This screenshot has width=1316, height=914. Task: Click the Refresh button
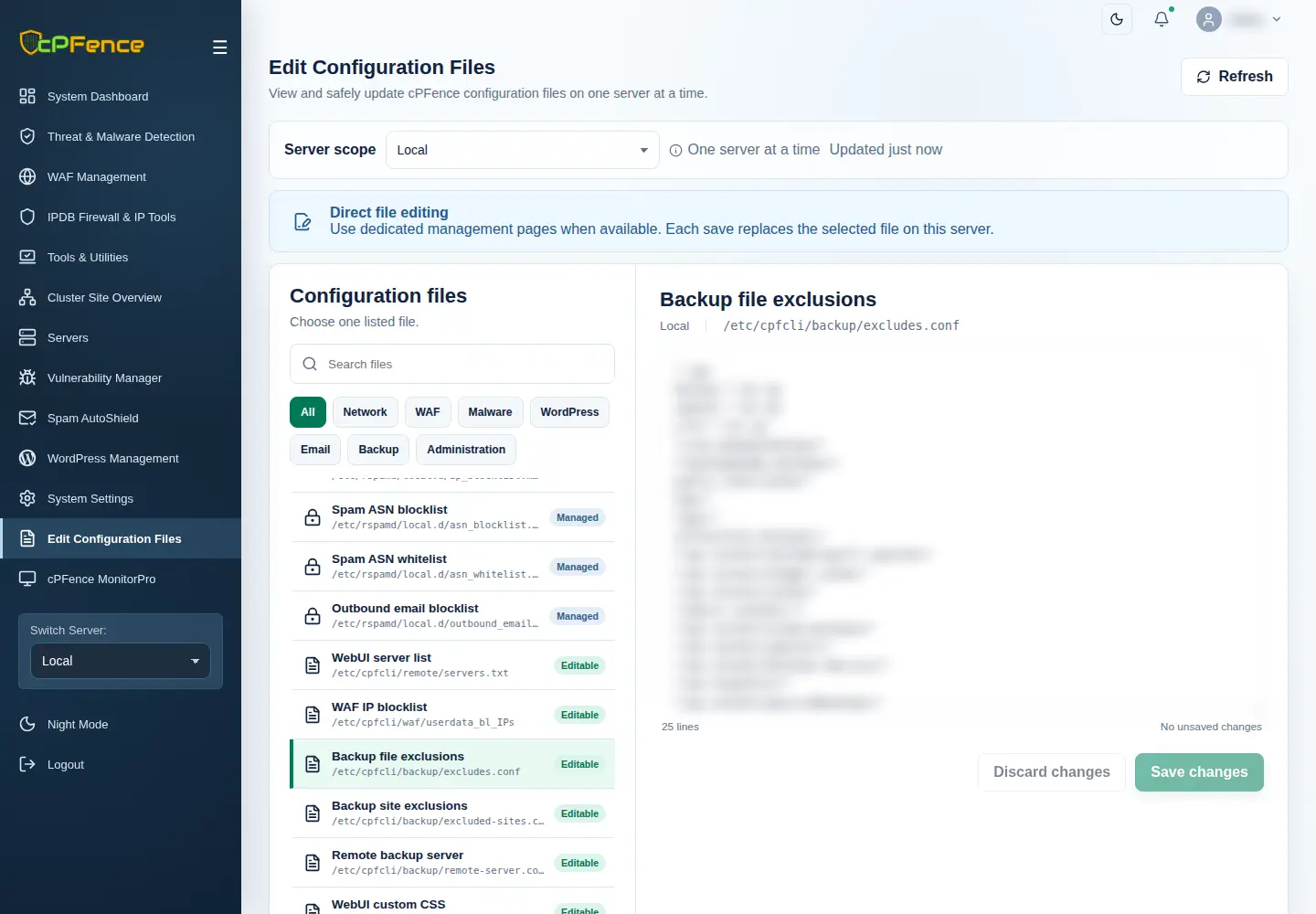point(1235,77)
